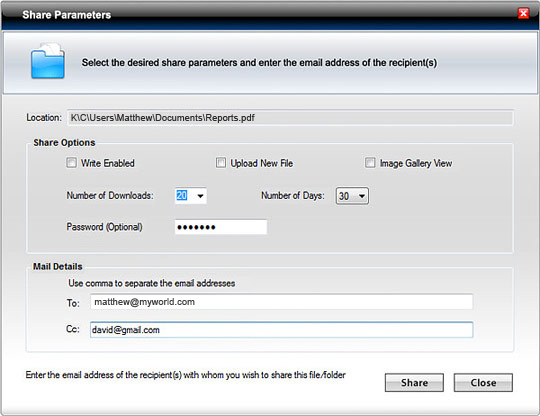
Task: Select the highlighted 20 downloads value
Action: pos(182,196)
